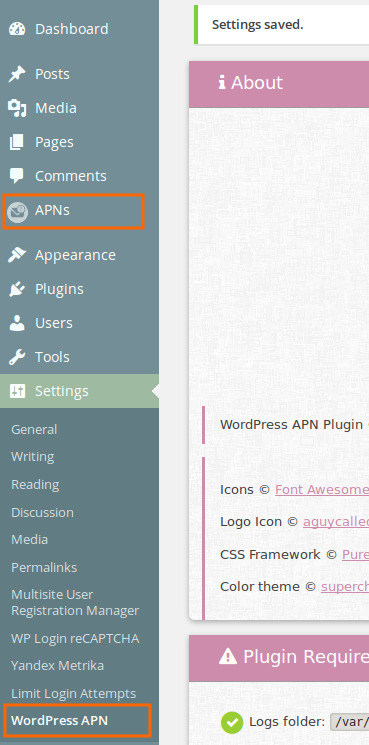Open Media under Settings submenu
The image size is (369, 745).
click(x=29, y=540)
